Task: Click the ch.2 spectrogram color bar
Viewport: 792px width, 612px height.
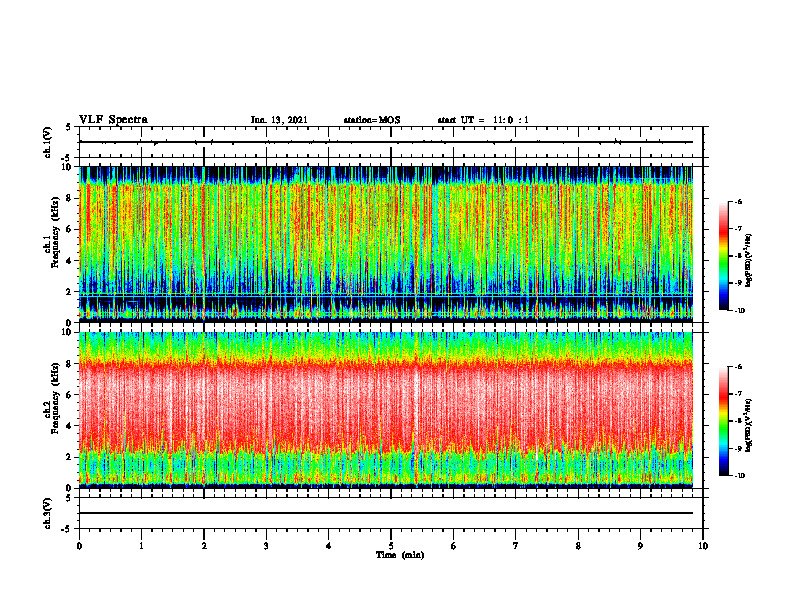Action: [x=723, y=421]
